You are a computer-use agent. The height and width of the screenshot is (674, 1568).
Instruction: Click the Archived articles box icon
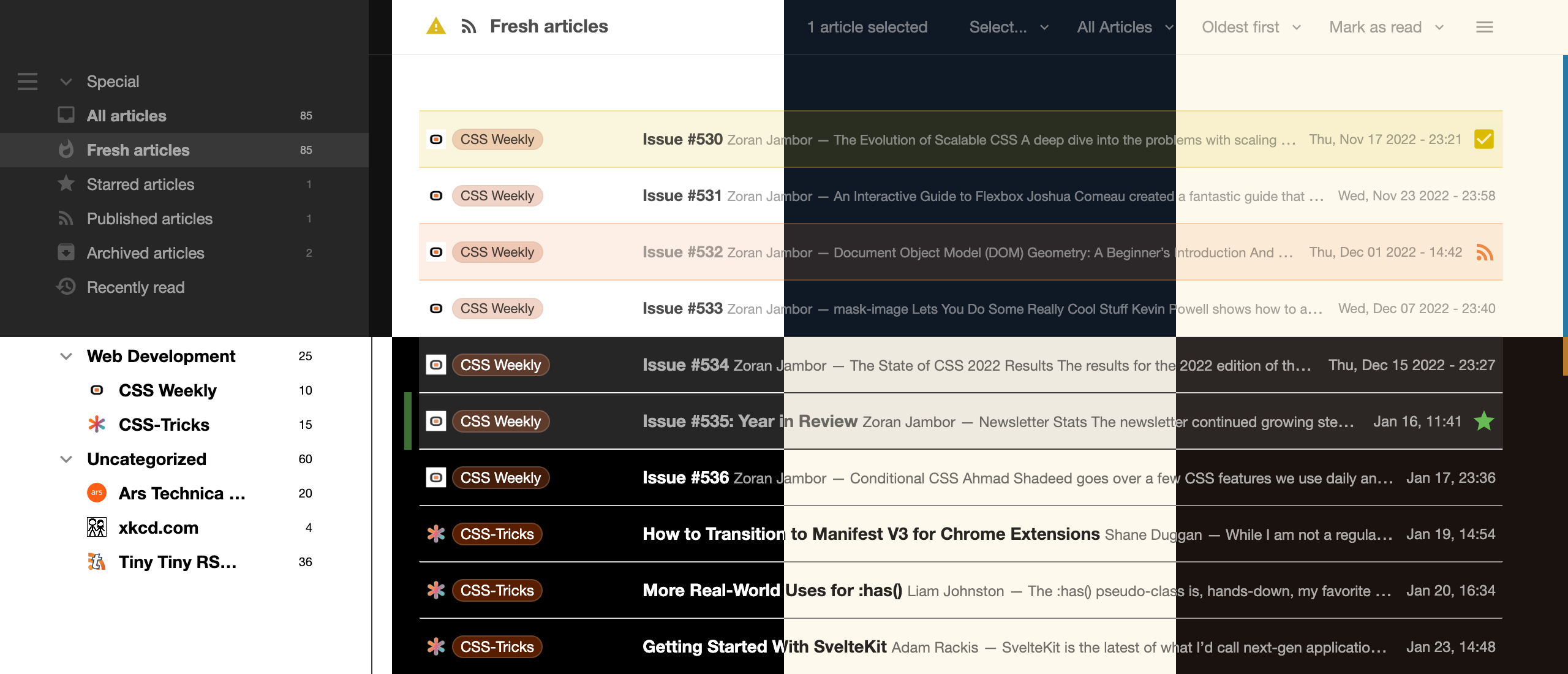pos(66,252)
